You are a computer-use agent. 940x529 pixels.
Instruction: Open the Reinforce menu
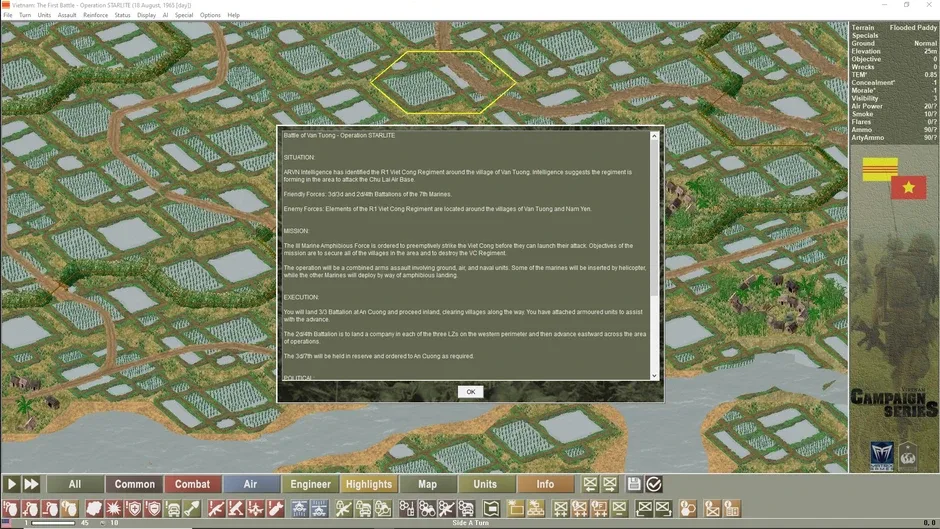click(95, 15)
